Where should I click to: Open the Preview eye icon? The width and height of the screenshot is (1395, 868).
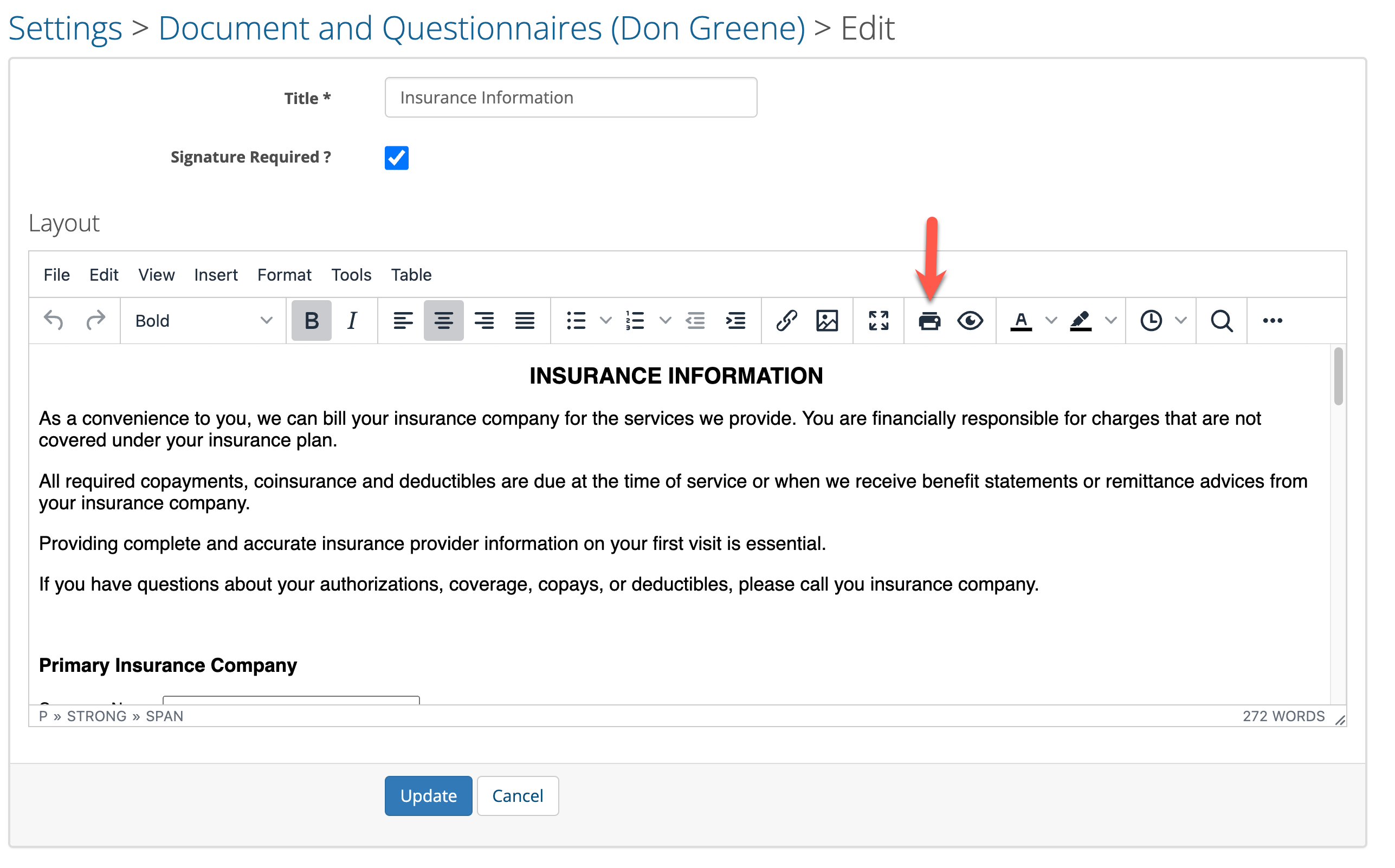tap(970, 321)
